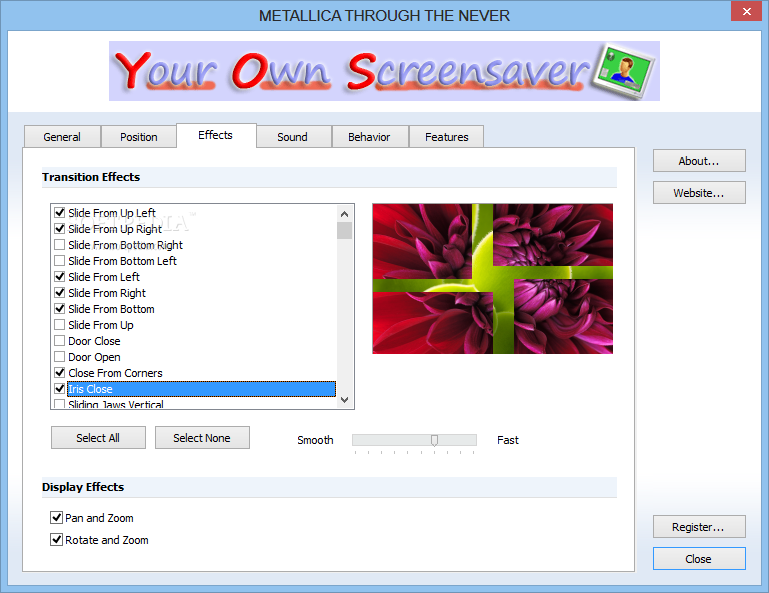The image size is (769, 593).
Task: Select the Slide From Up item text
Action: (101, 325)
